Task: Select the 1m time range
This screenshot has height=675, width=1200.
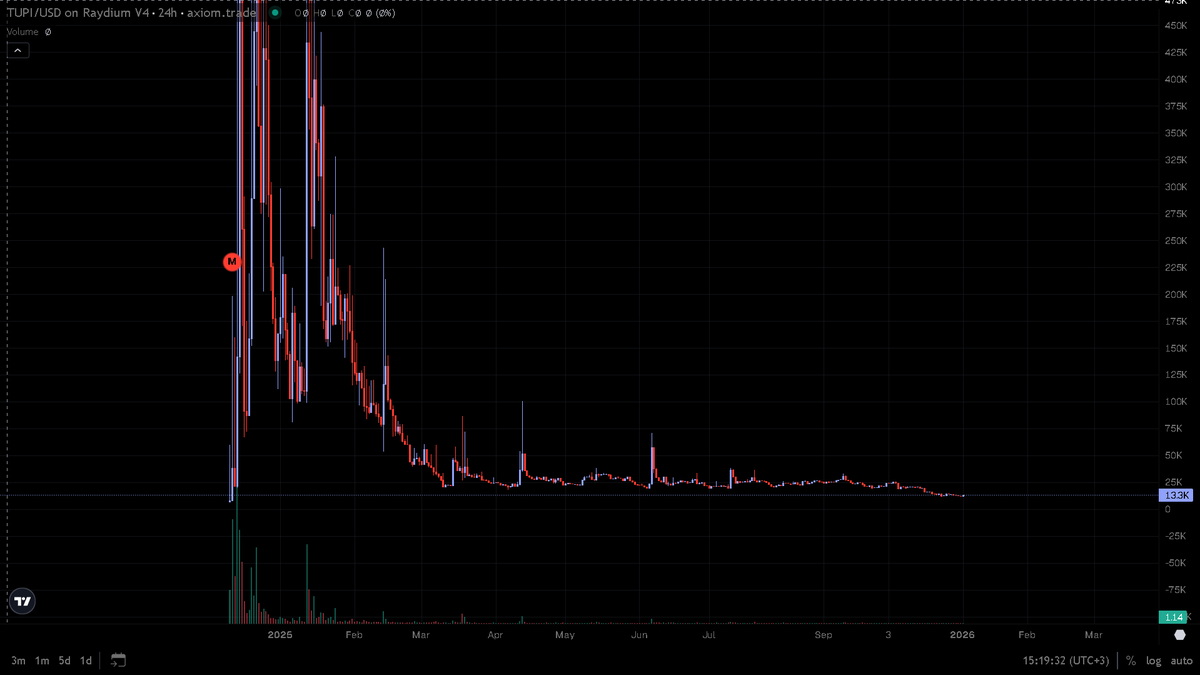Action: pyautogui.click(x=42, y=661)
